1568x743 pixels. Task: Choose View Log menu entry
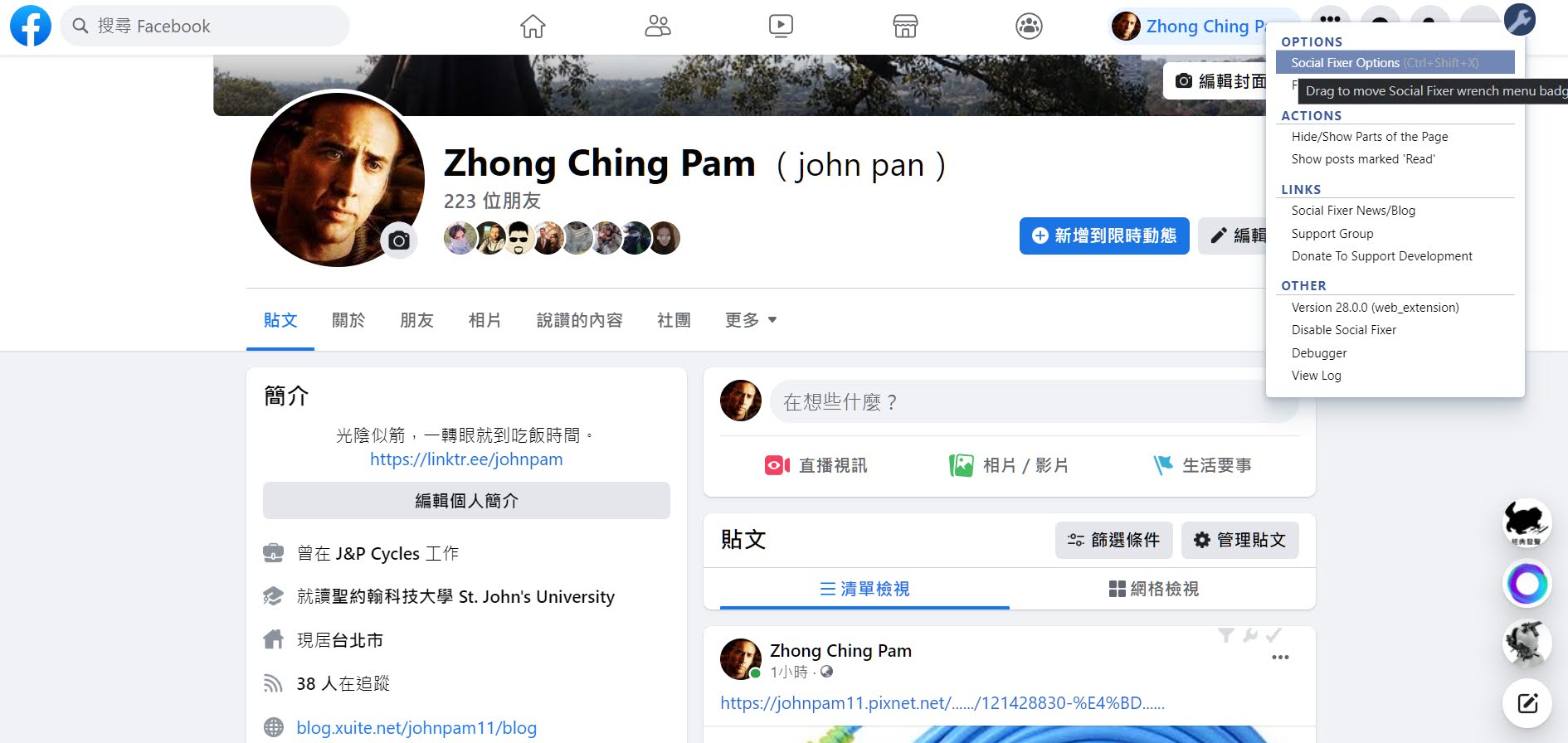(x=1316, y=376)
